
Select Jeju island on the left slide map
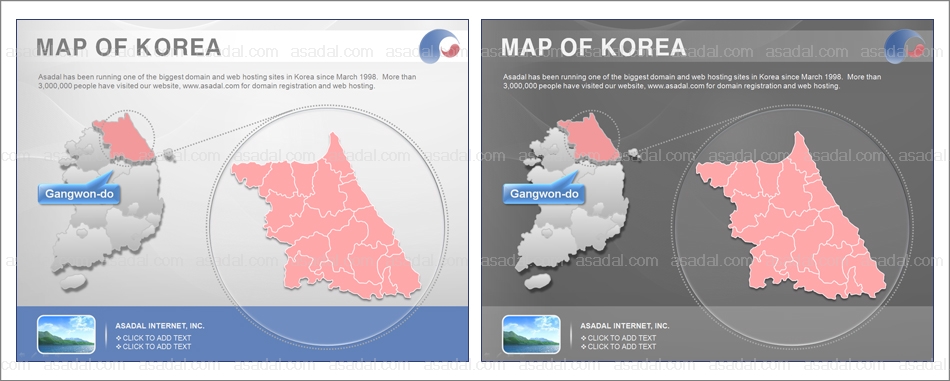73,282
